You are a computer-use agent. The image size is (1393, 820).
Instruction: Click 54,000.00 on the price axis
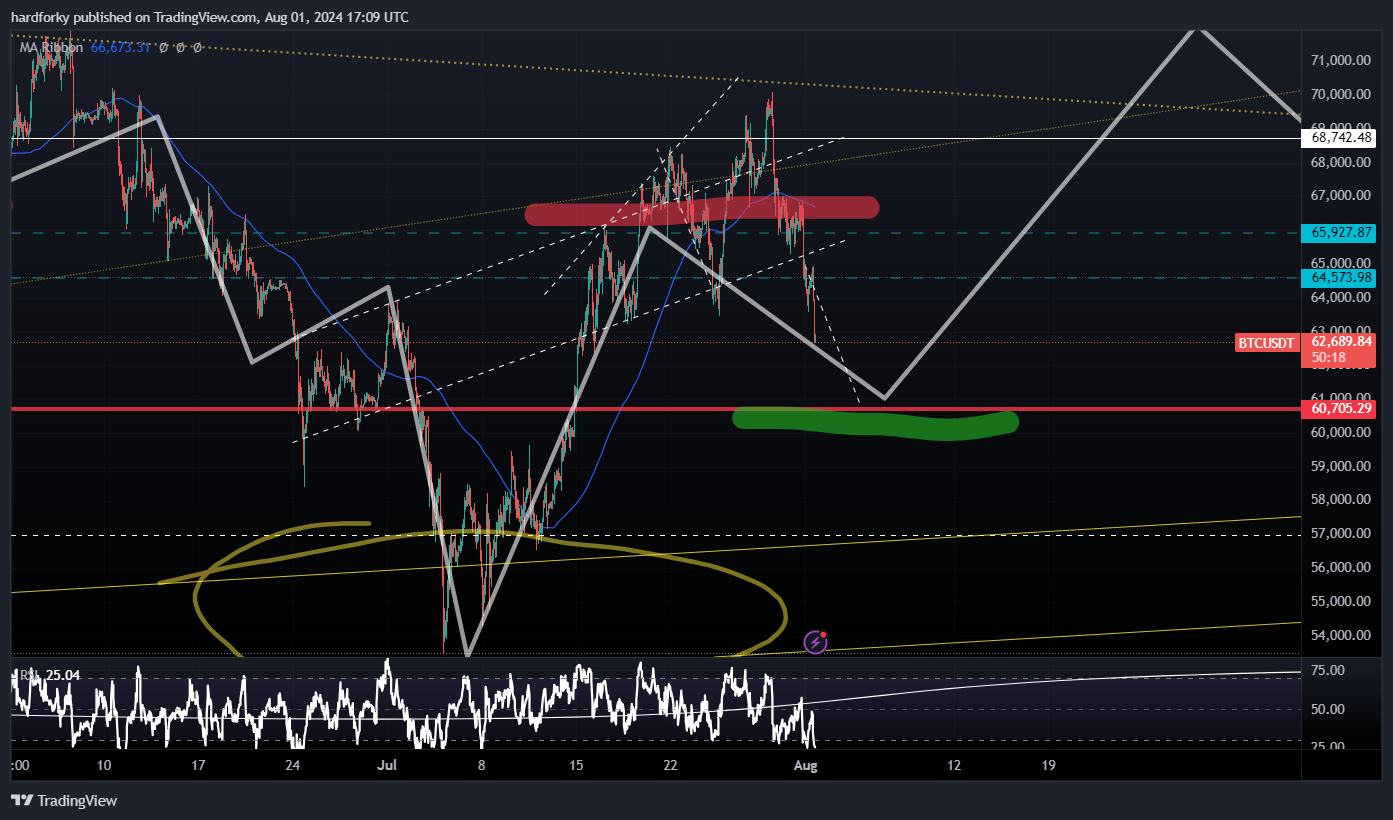(1341, 635)
